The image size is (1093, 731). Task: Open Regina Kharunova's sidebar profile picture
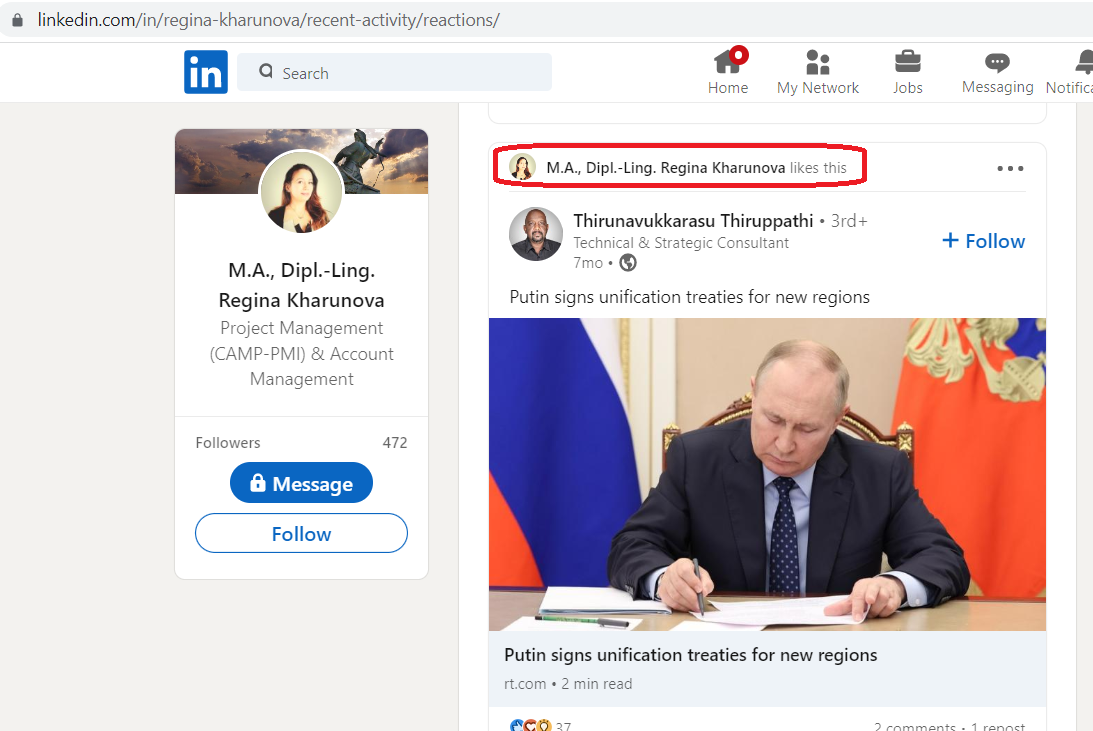301,192
